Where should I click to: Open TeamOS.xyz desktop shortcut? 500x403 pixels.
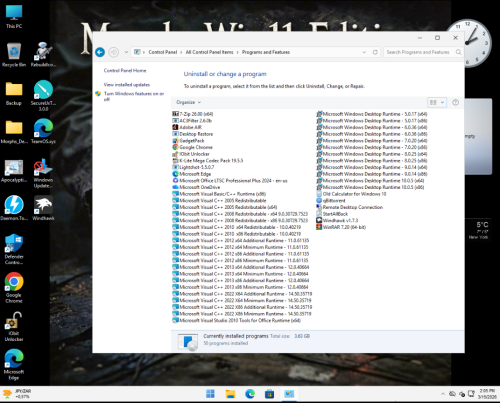click(43, 131)
